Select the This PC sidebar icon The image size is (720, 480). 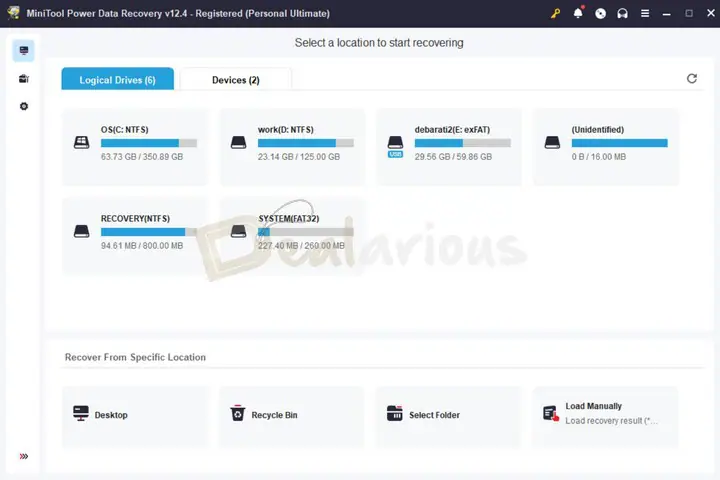click(24, 50)
